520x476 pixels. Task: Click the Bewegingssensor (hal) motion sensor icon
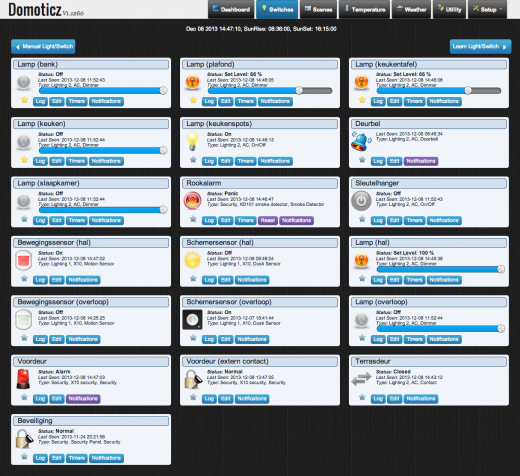24,260
